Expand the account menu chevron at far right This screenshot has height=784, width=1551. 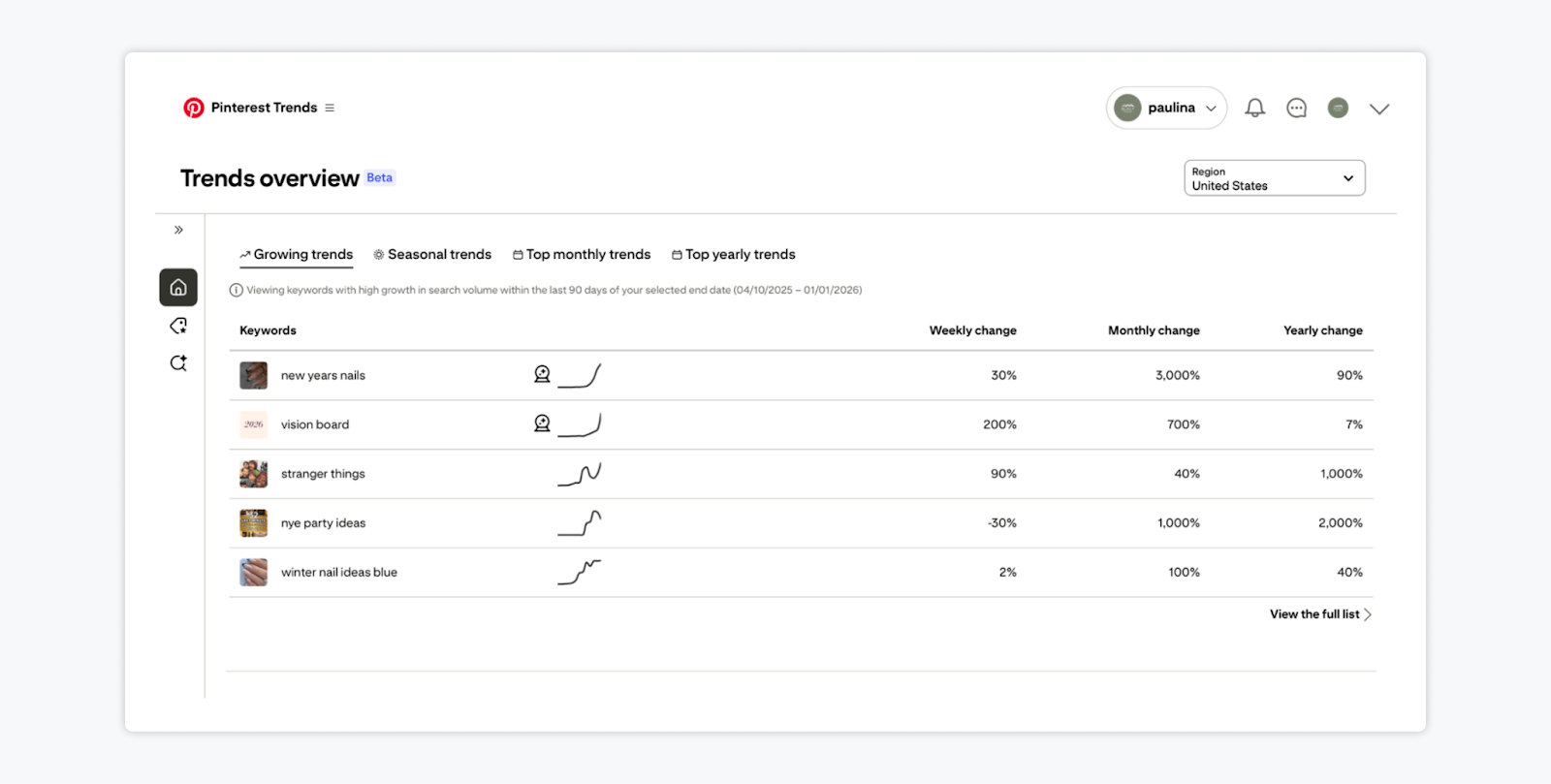point(1379,109)
